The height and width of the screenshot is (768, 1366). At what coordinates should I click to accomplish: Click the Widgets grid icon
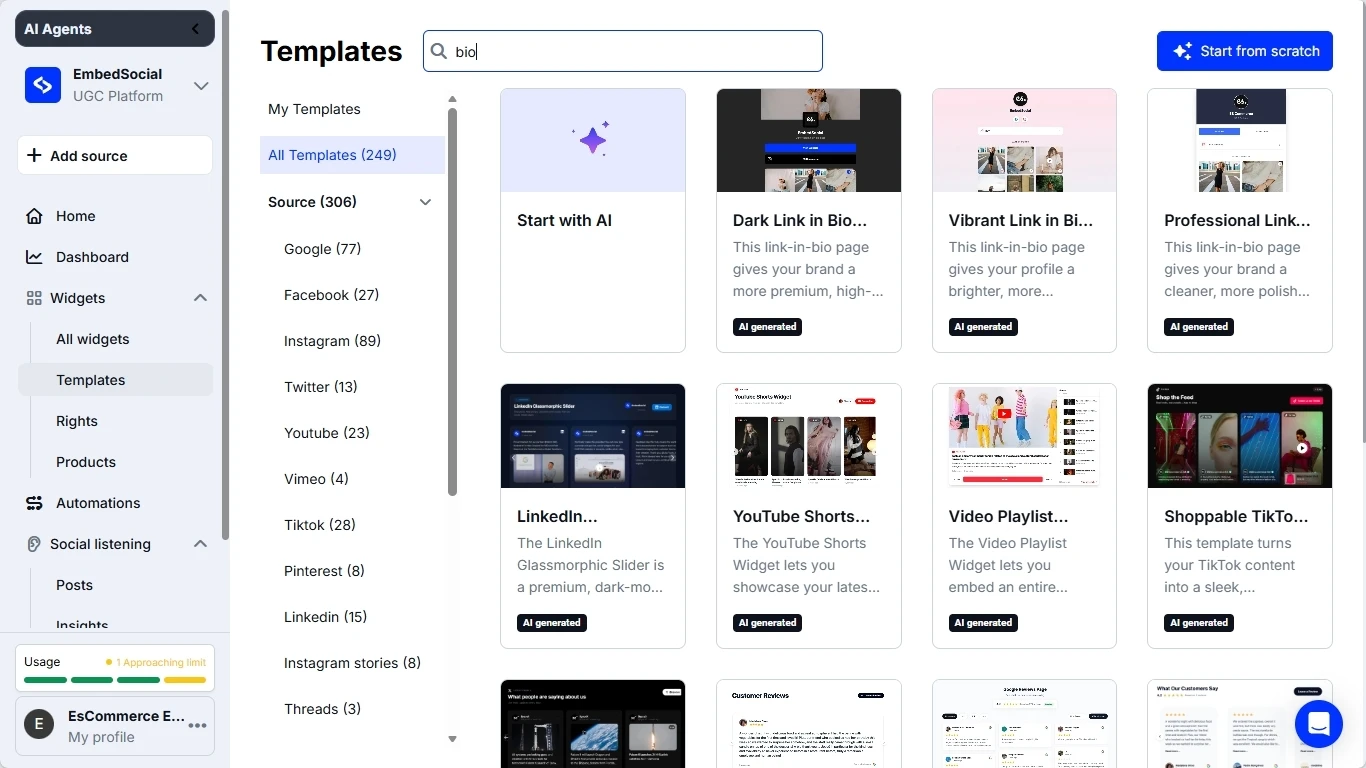[x=34, y=298]
